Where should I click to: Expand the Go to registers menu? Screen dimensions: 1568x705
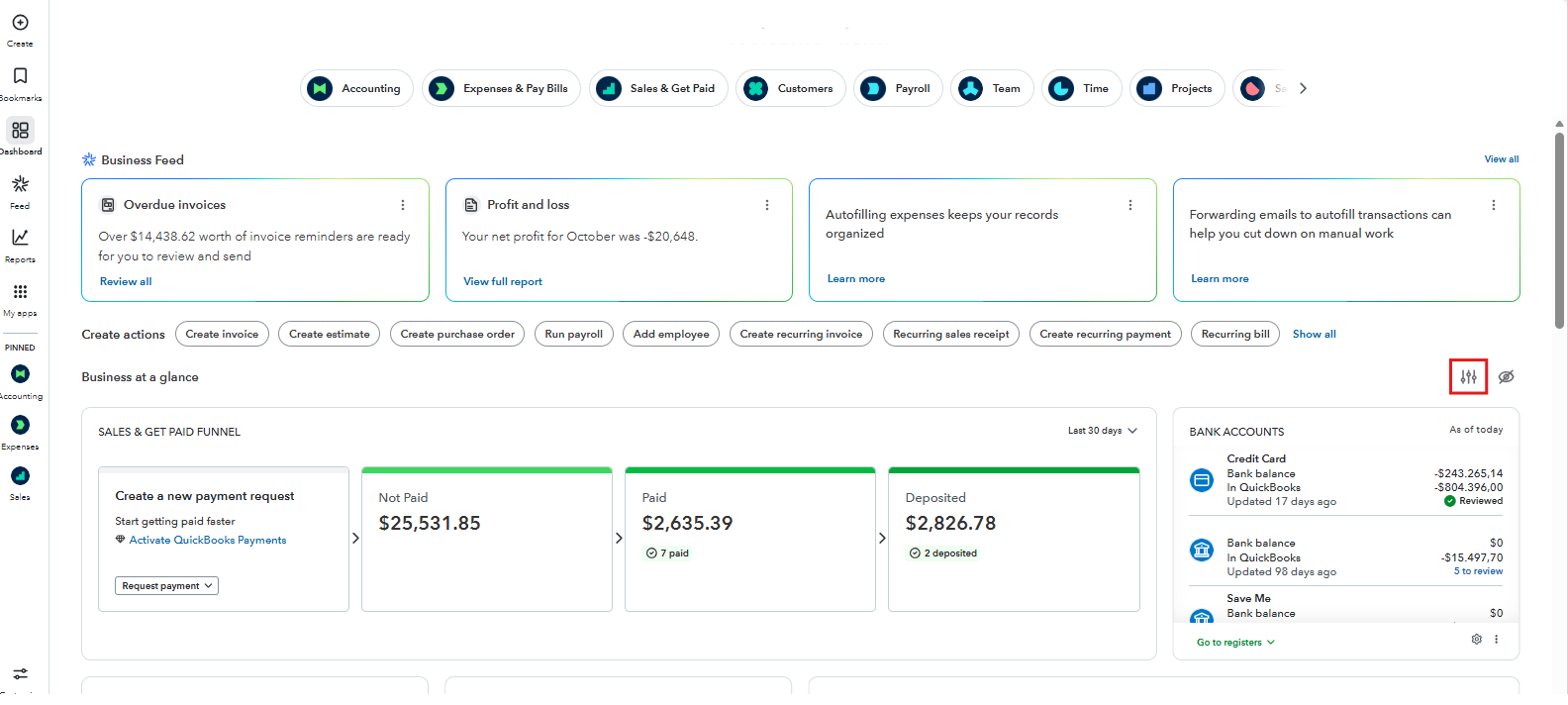click(1235, 643)
